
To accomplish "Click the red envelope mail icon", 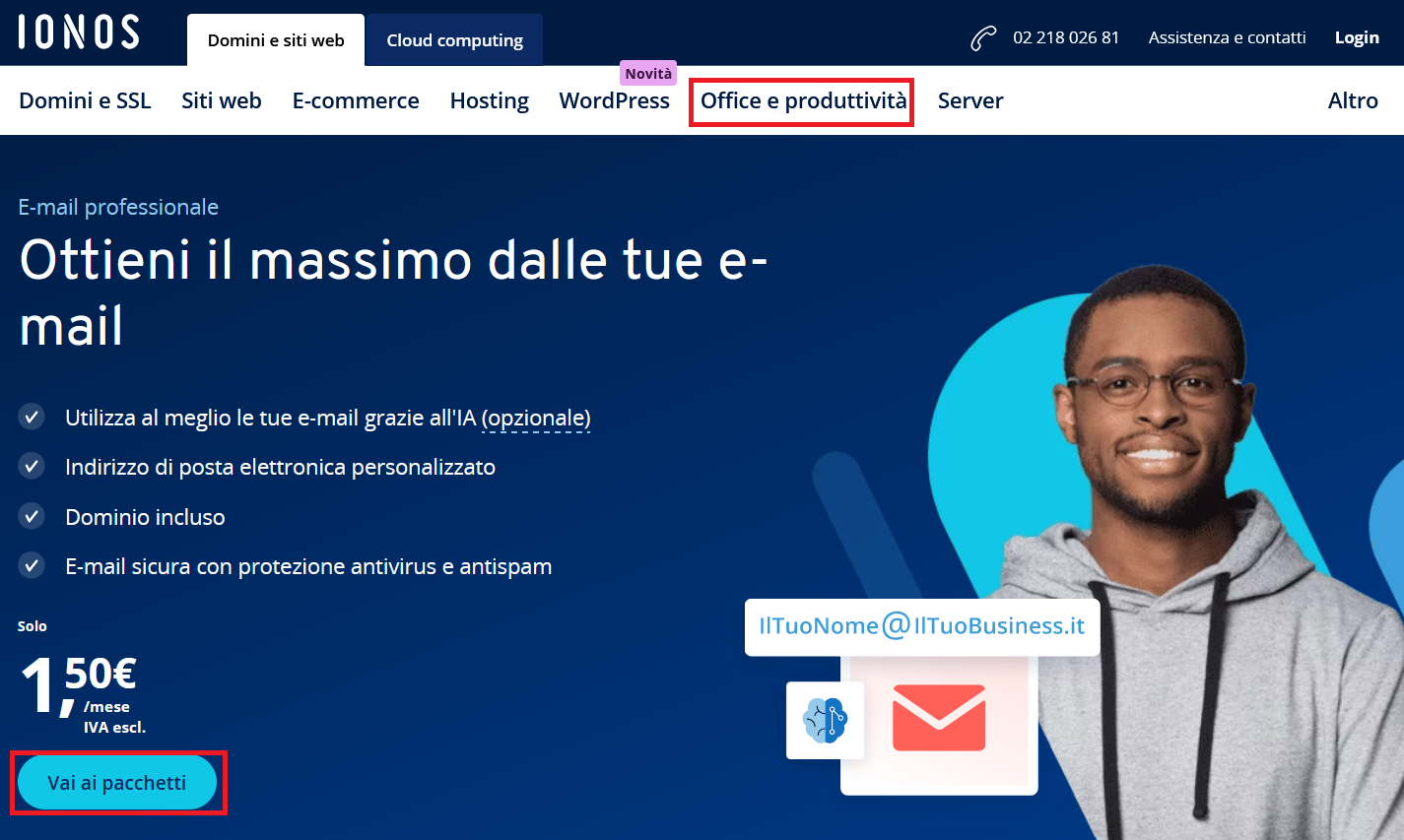I will pyautogui.click(x=939, y=718).
